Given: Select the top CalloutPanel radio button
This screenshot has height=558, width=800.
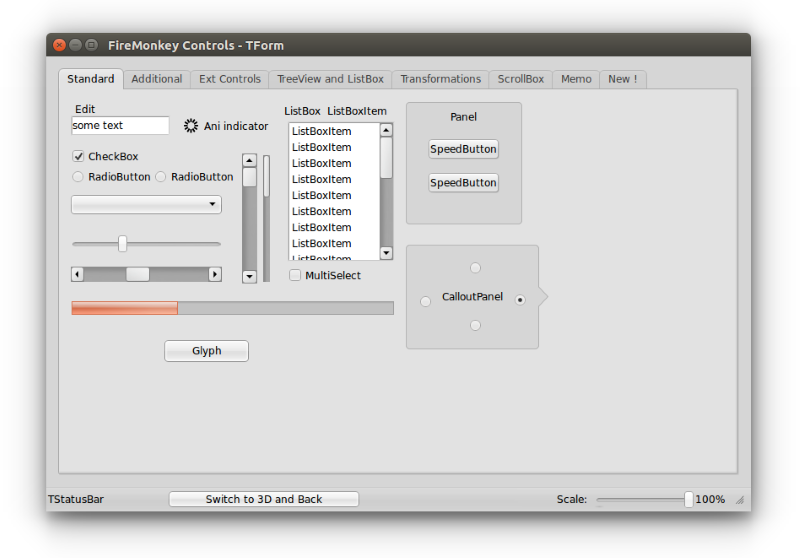Looking at the screenshot, I should tap(475, 268).
